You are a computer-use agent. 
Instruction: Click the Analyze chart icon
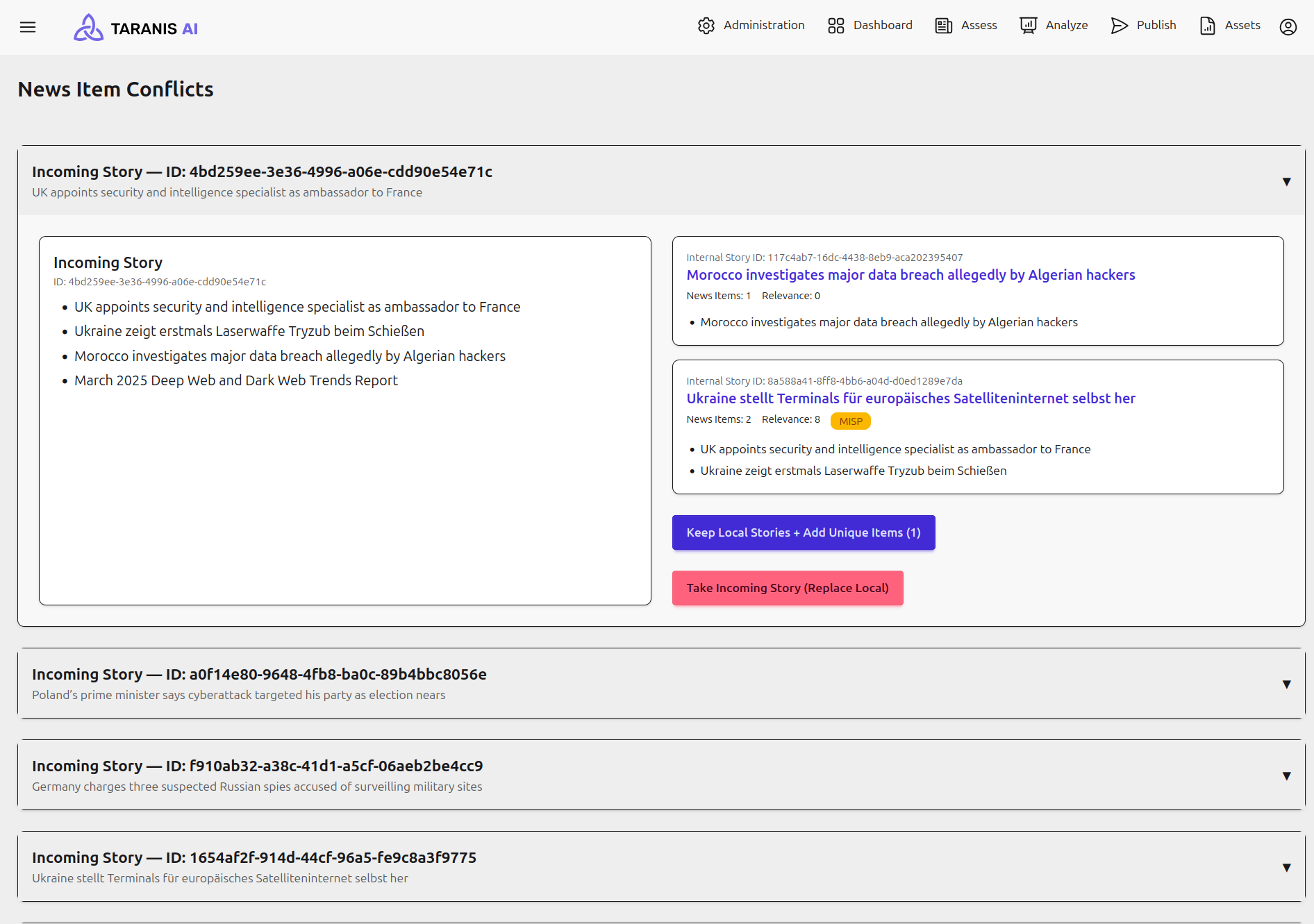click(x=1027, y=25)
